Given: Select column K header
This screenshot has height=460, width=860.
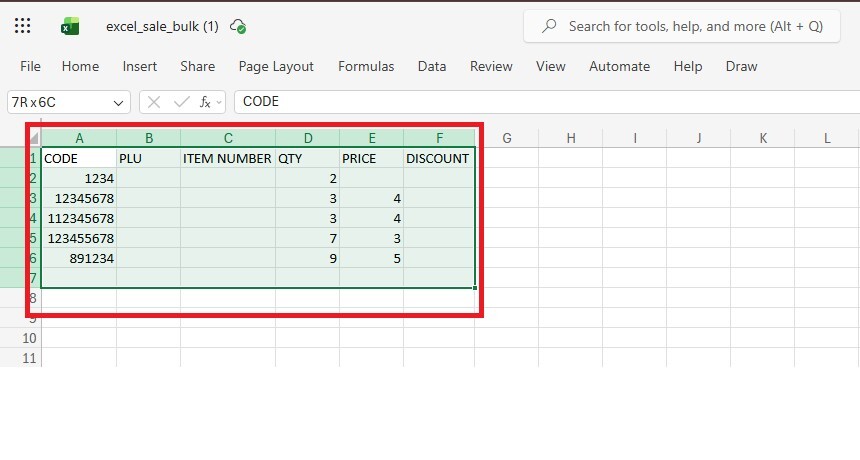Looking at the screenshot, I should coord(763,138).
